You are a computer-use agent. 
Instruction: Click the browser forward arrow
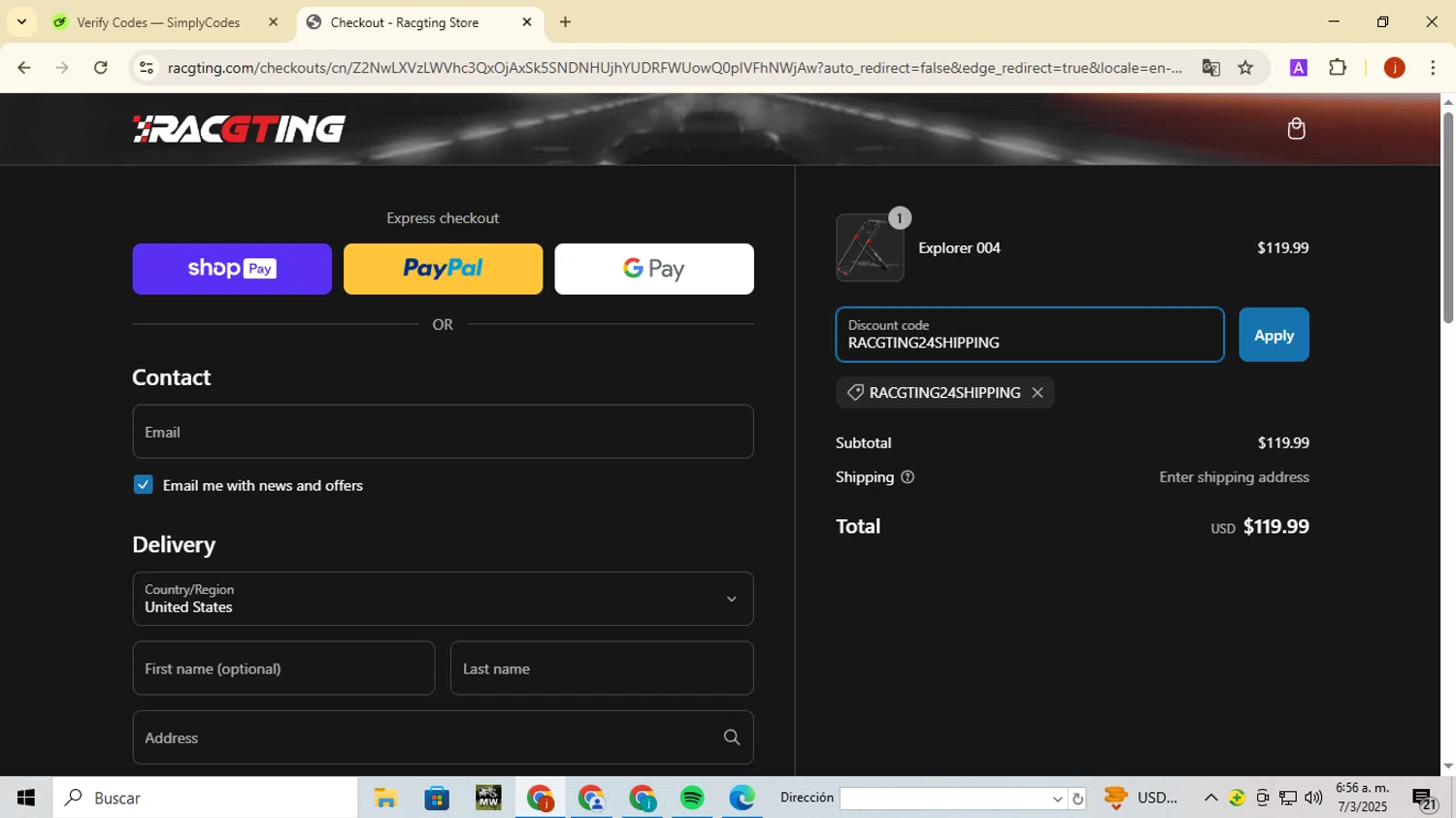point(62,68)
